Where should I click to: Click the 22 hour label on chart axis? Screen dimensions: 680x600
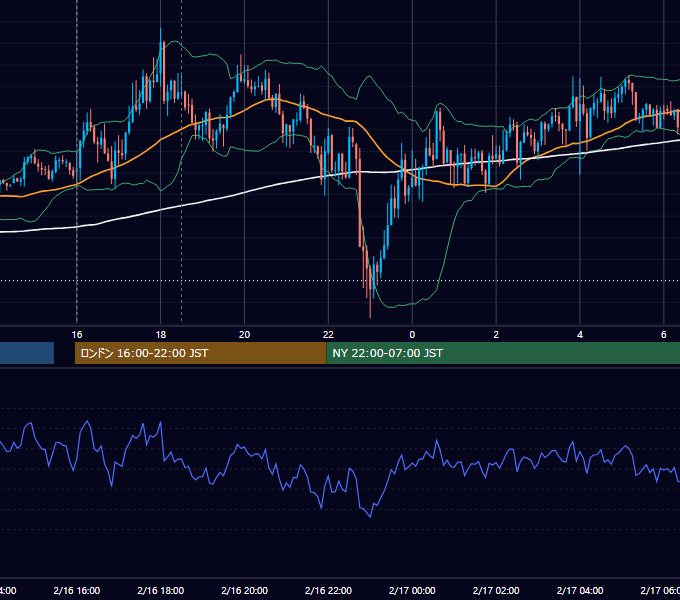328,335
